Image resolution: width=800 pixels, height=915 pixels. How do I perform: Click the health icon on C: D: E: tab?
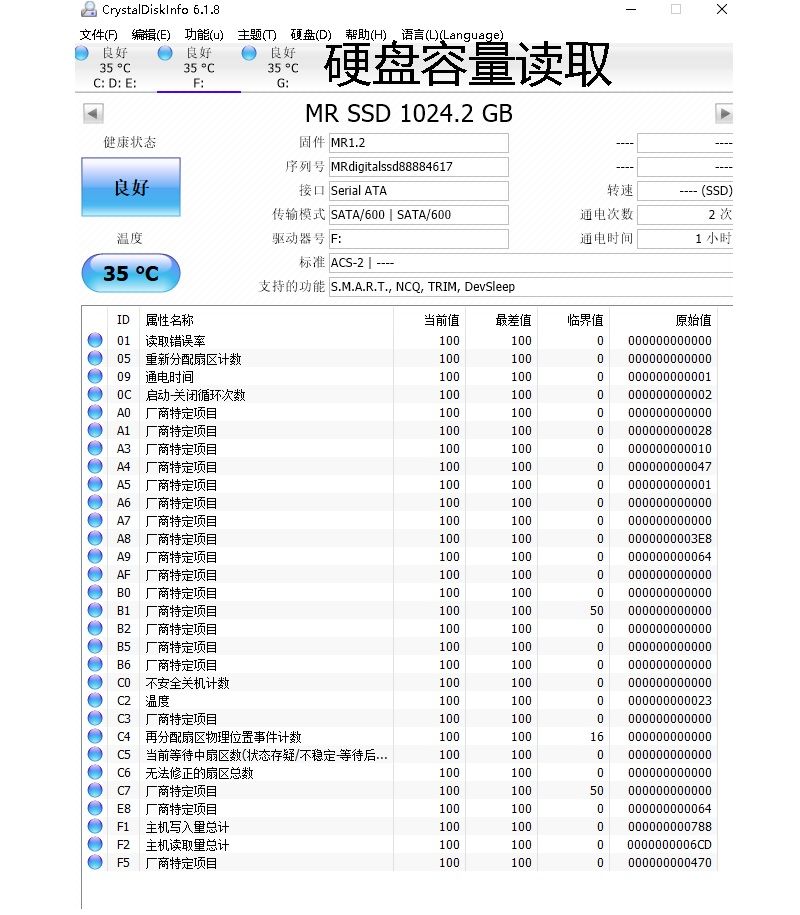(x=82, y=53)
